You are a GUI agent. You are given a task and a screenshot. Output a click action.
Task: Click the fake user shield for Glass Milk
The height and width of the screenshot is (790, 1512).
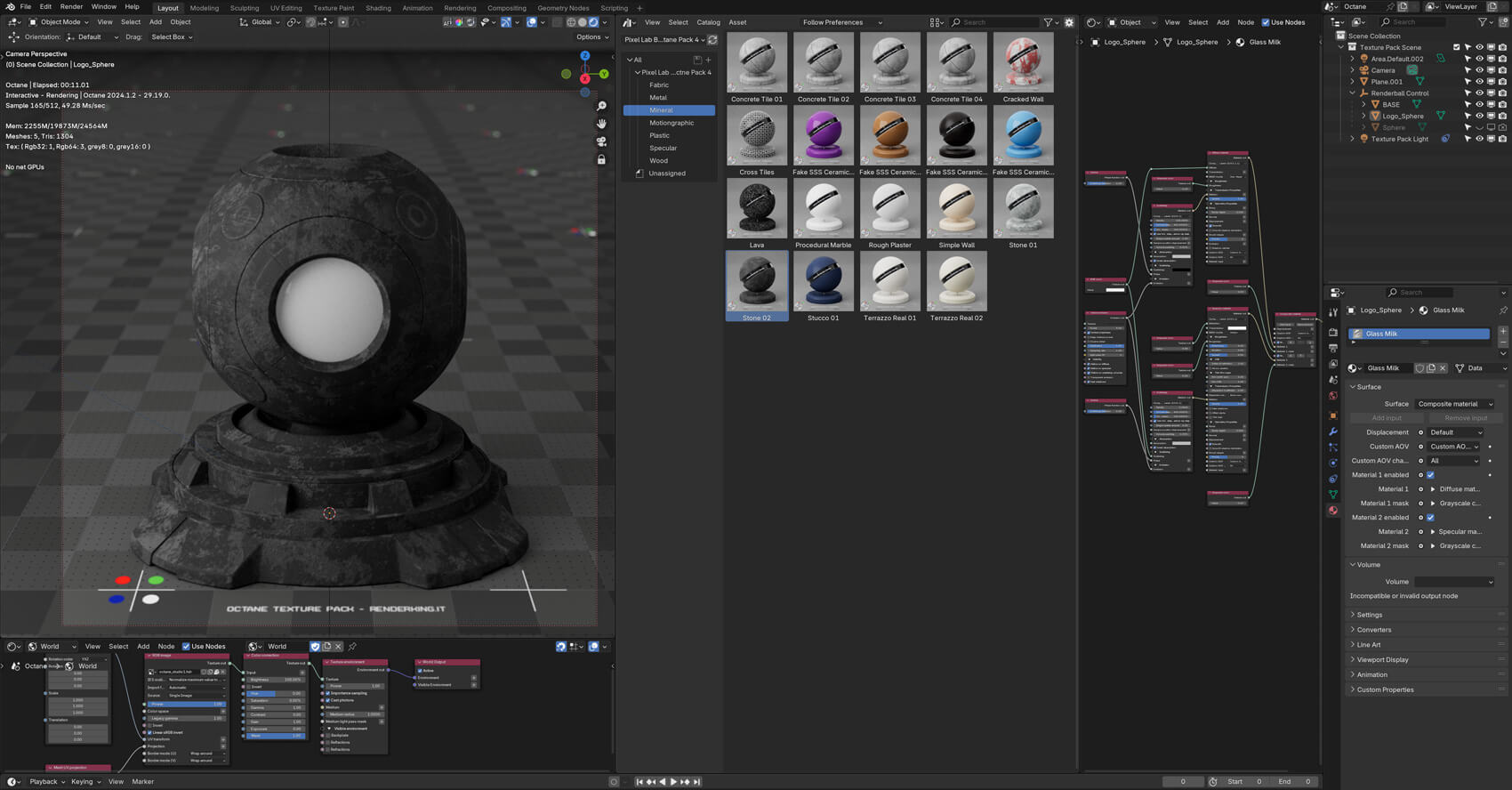(x=1420, y=368)
